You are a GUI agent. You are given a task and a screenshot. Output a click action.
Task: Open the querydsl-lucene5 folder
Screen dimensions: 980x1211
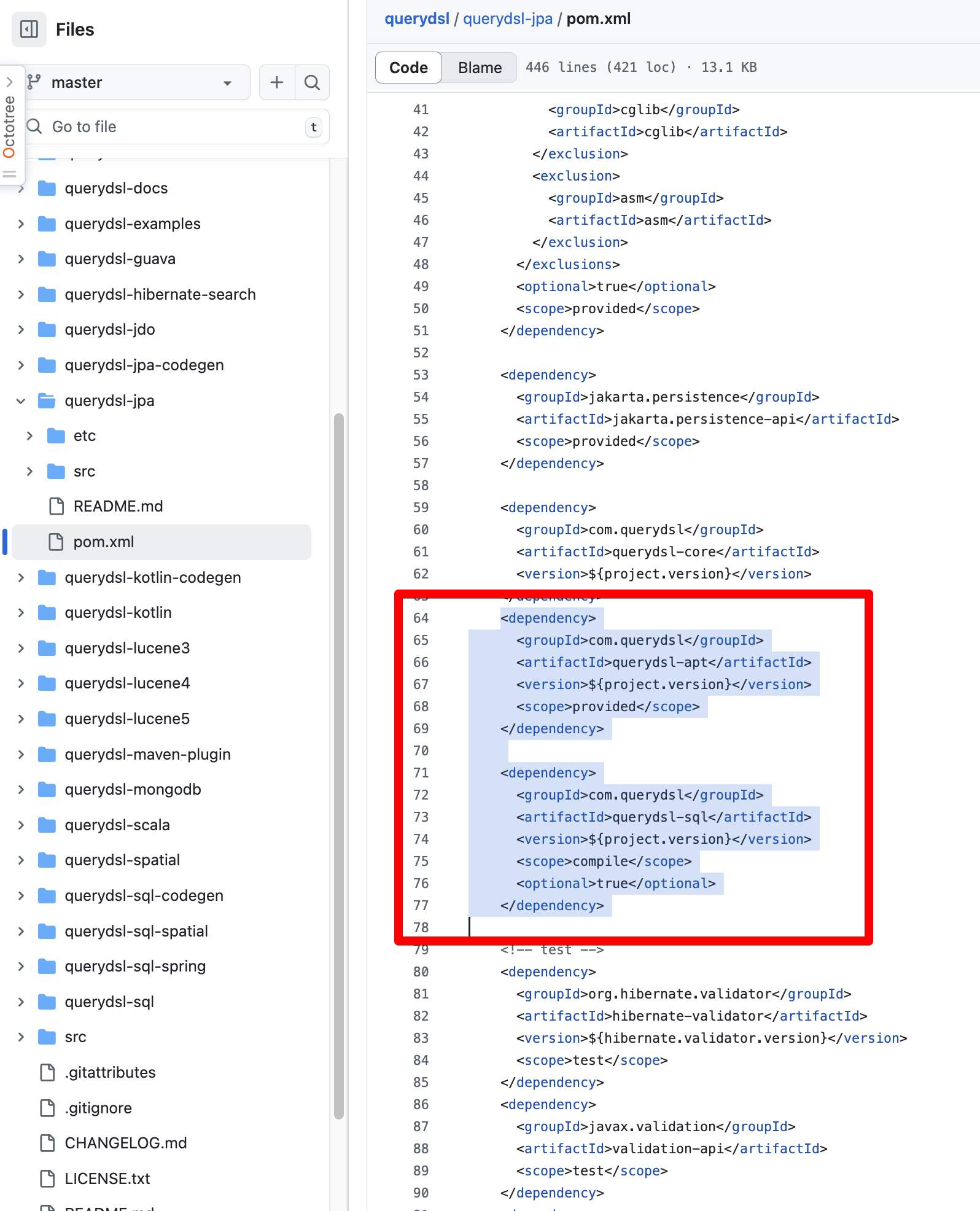pyautogui.click(x=128, y=719)
